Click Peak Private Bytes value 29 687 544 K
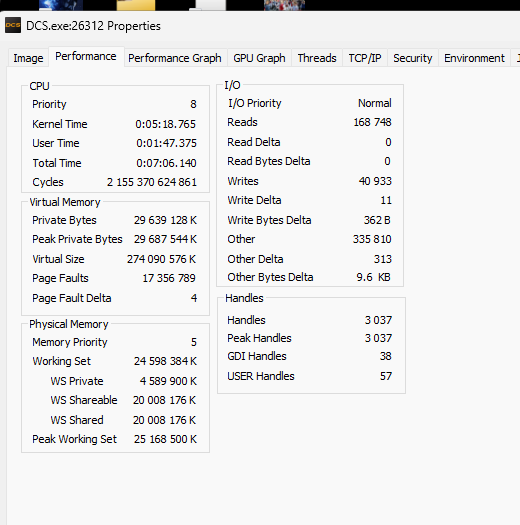Image resolution: width=520 pixels, height=525 pixels. coord(165,239)
